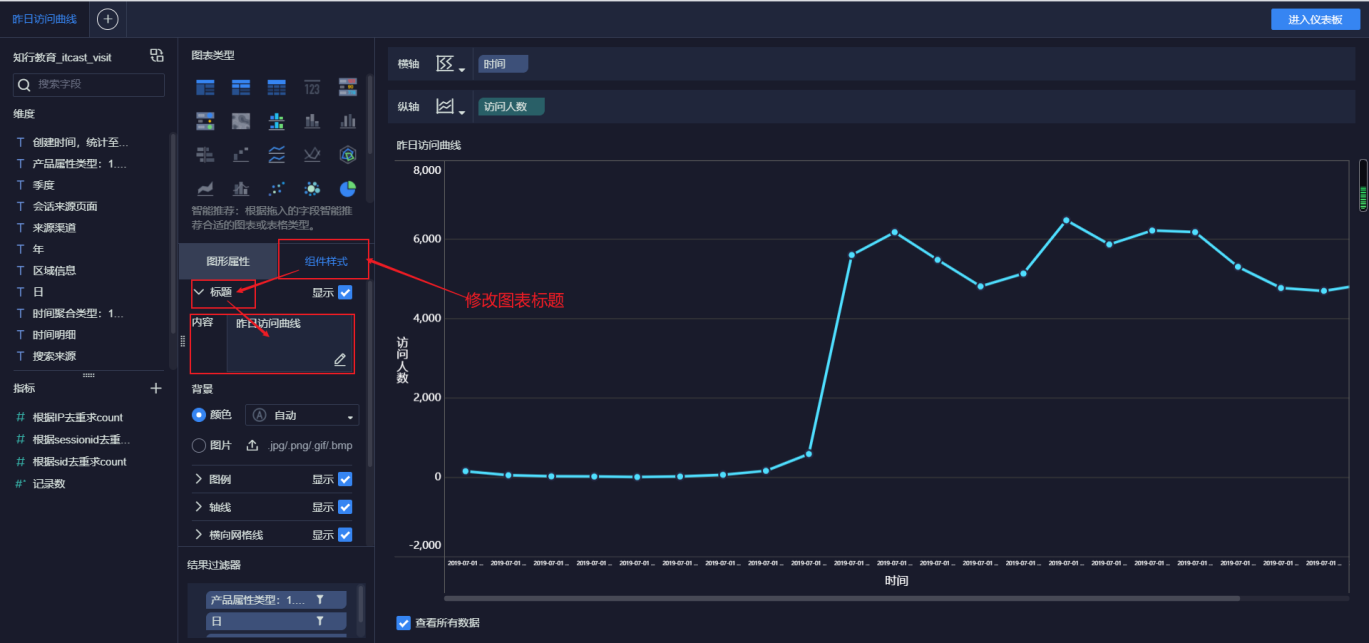1369x643 pixels.
Task: Expand the 轴线 section
Action: (198, 507)
